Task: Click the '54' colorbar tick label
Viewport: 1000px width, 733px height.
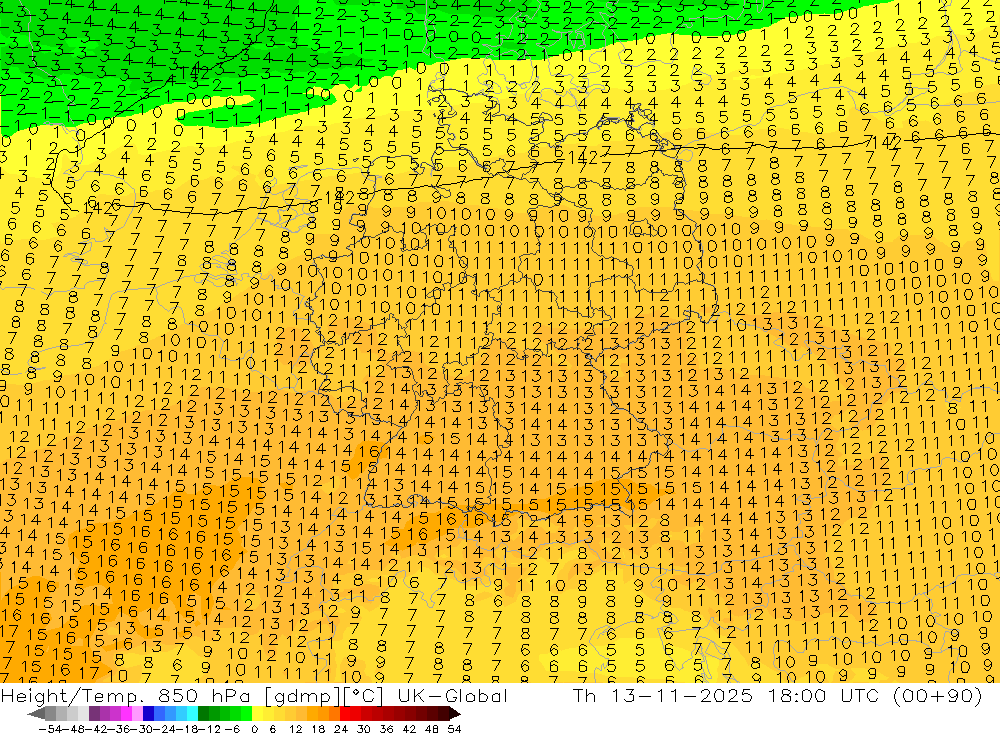Action: pos(455,729)
